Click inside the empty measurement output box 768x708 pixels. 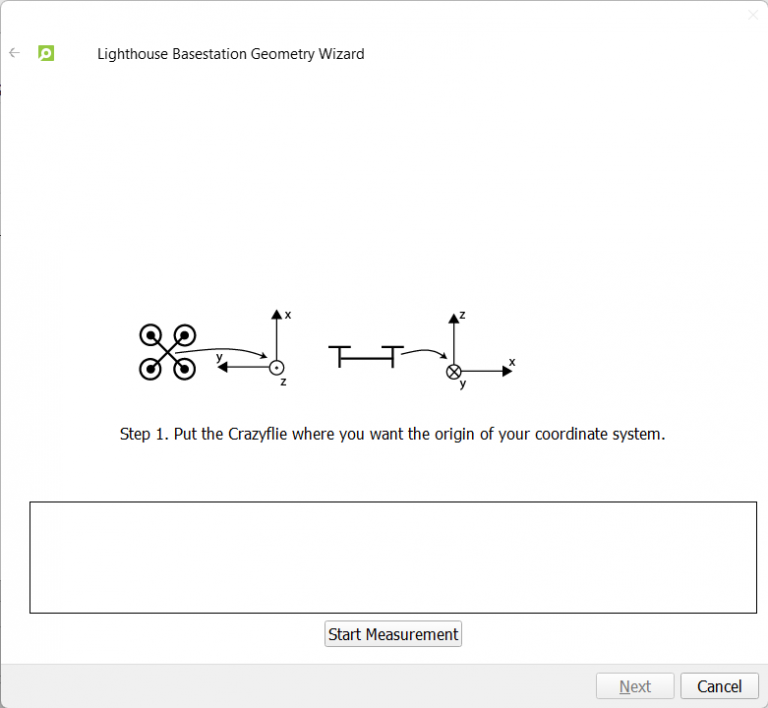[x=392, y=557]
